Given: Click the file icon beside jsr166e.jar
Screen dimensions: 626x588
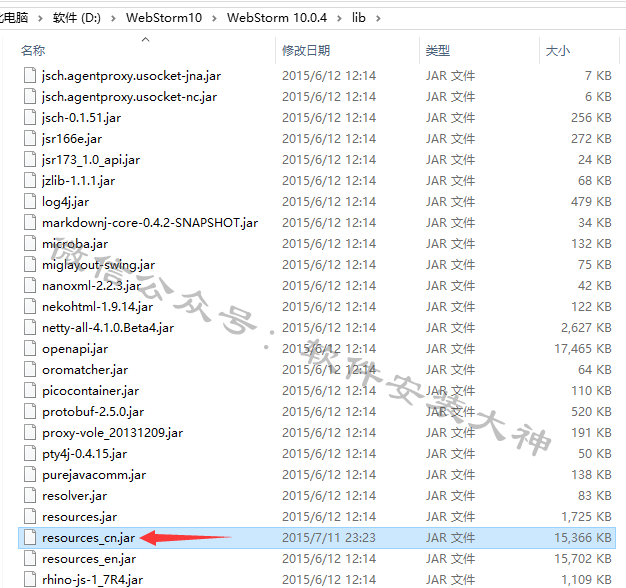Looking at the screenshot, I should (30, 139).
